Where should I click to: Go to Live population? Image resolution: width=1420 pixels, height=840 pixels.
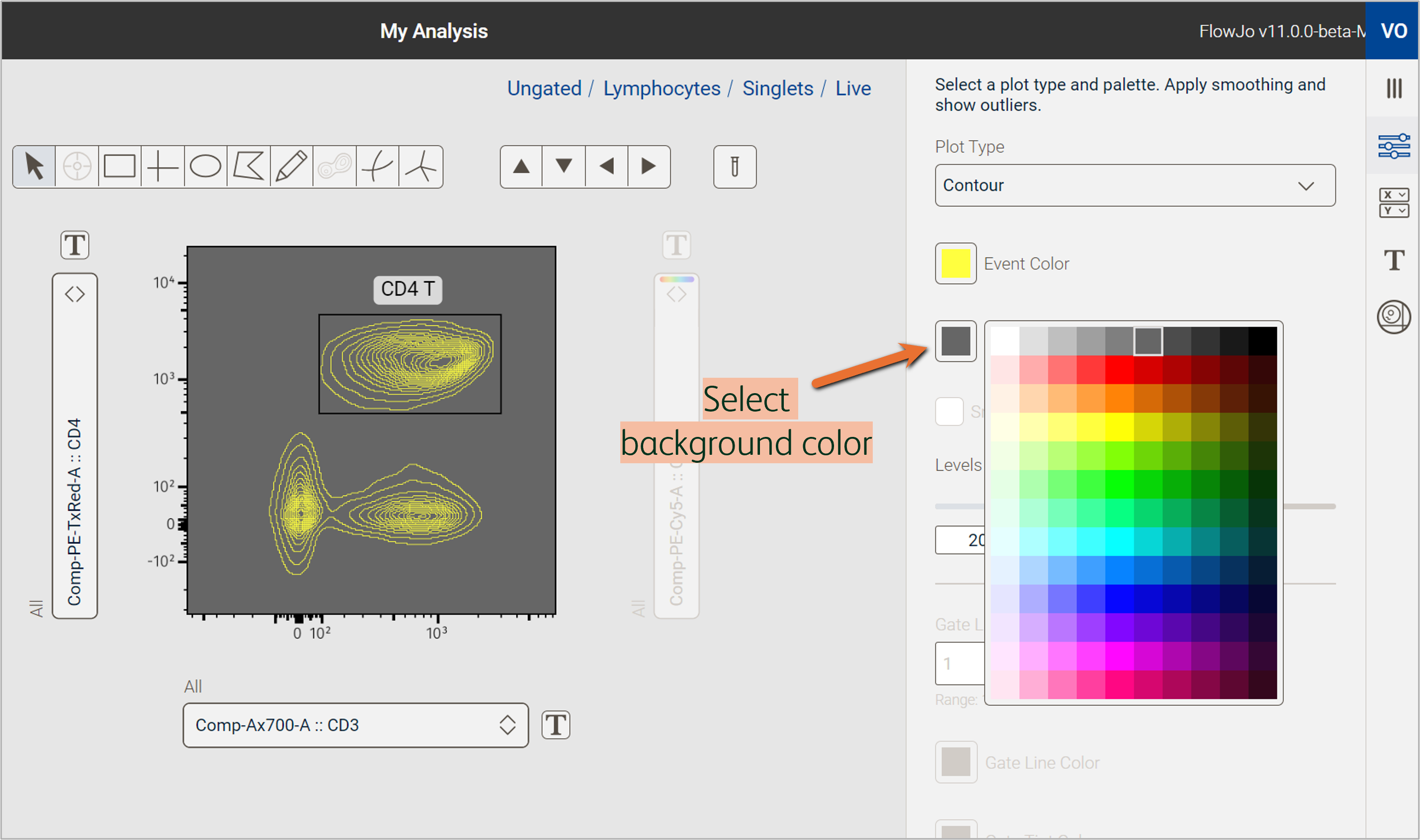coord(853,88)
